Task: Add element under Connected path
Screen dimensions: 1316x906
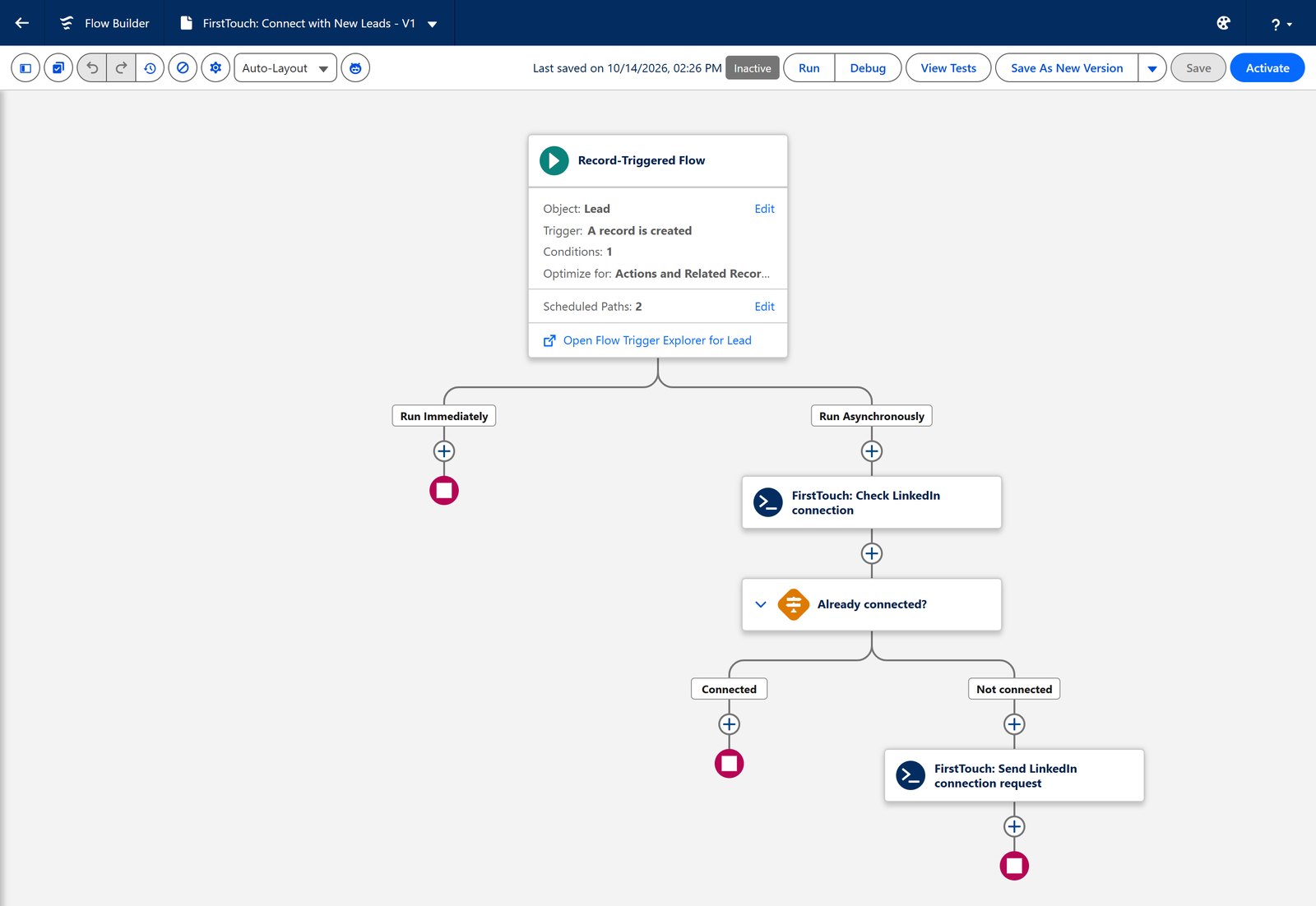Action: tap(729, 724)
